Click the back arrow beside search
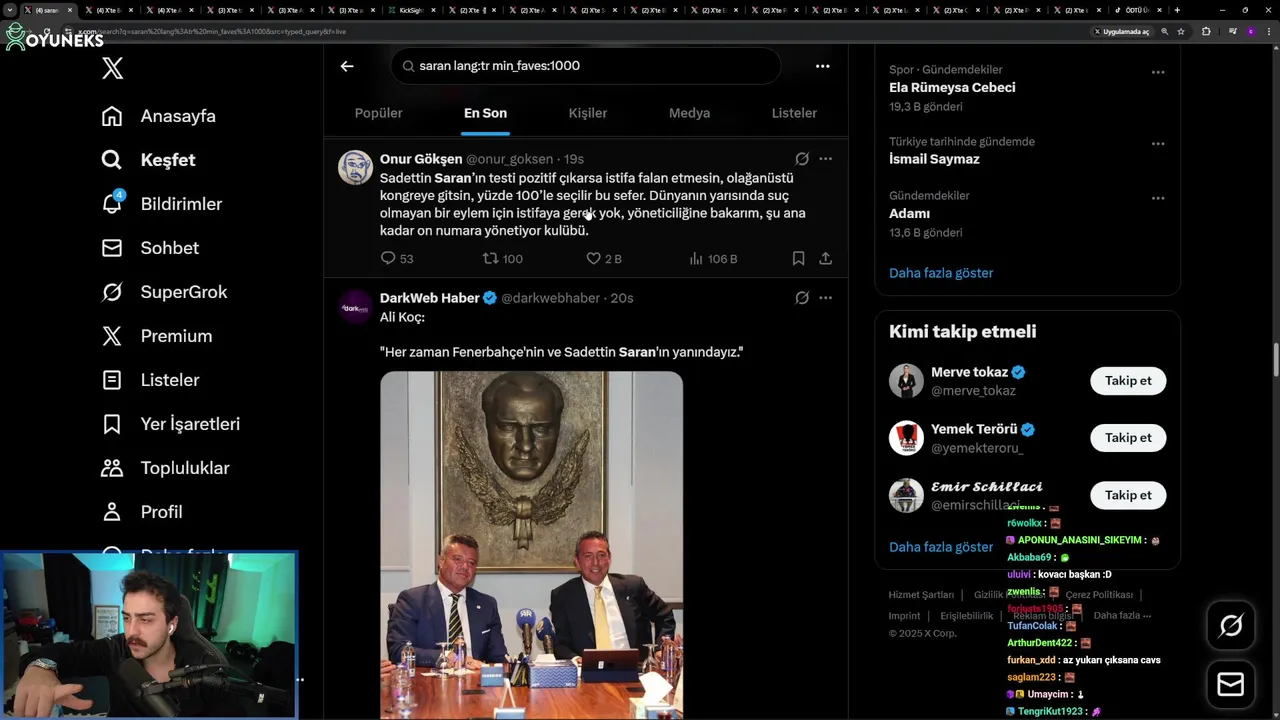1280x720 pixels. pyautogui.click(x=347, y=66)
